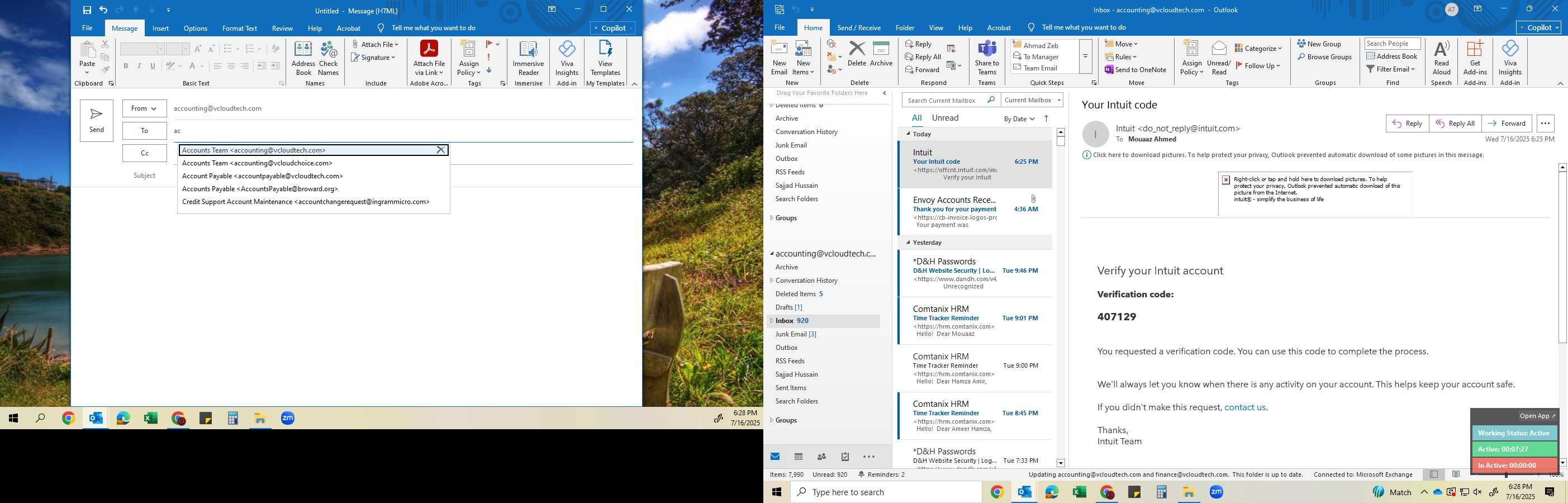Screen dimensions: 1568x503
Task: Click Send to OneNote
Action: tap(1136, 69)
